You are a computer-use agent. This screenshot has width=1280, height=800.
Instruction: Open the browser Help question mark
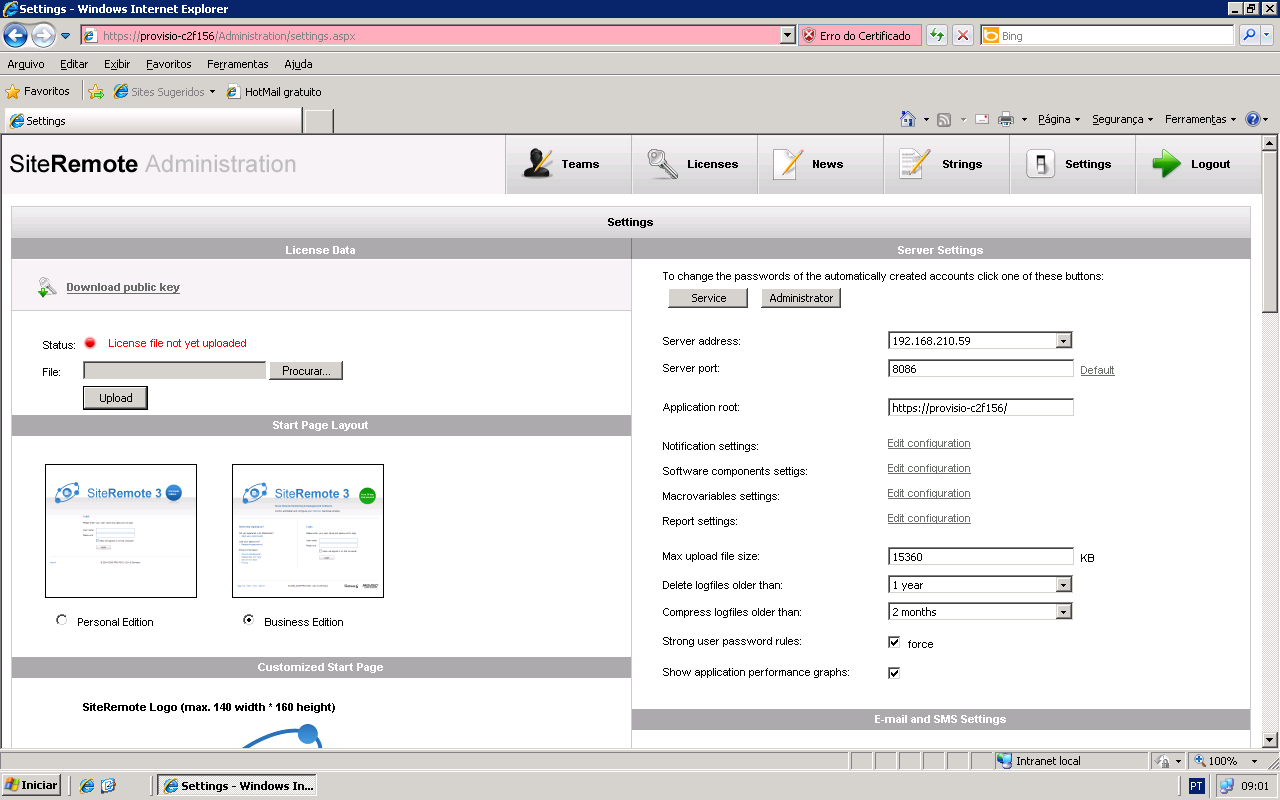[x=1253, y=119]
